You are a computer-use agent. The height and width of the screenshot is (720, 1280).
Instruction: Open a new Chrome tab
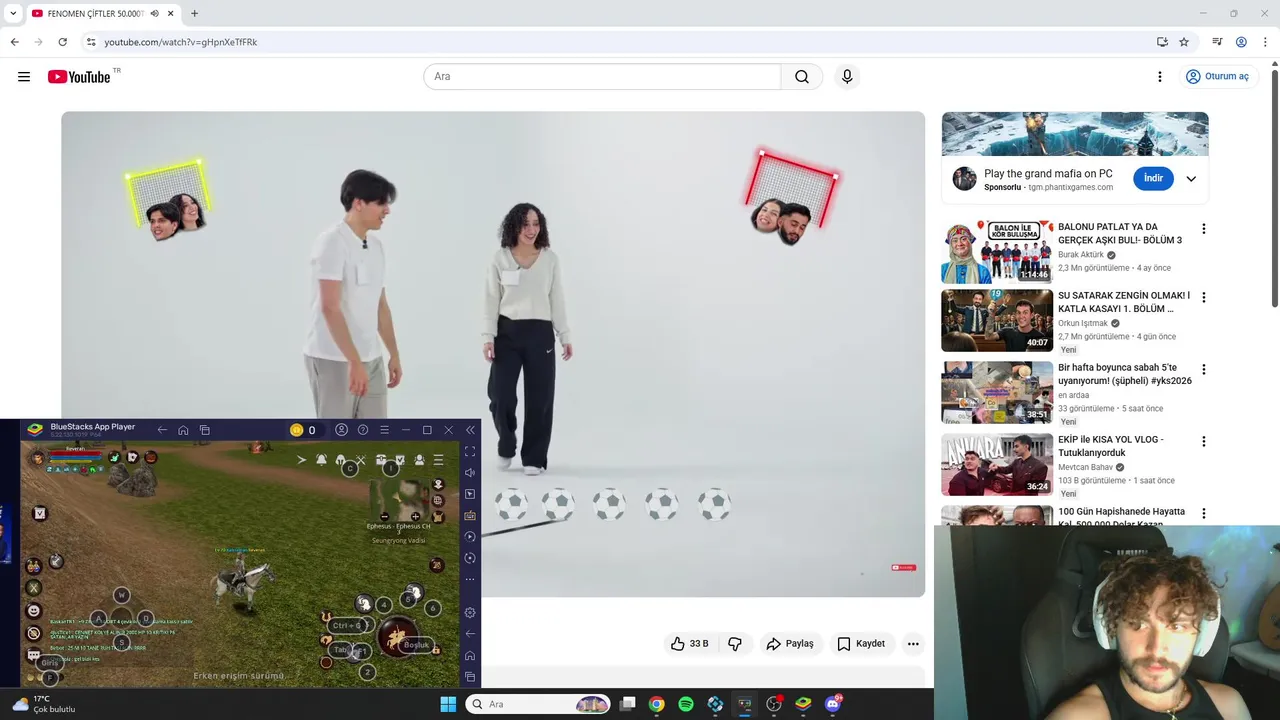[x=194, y=13]
